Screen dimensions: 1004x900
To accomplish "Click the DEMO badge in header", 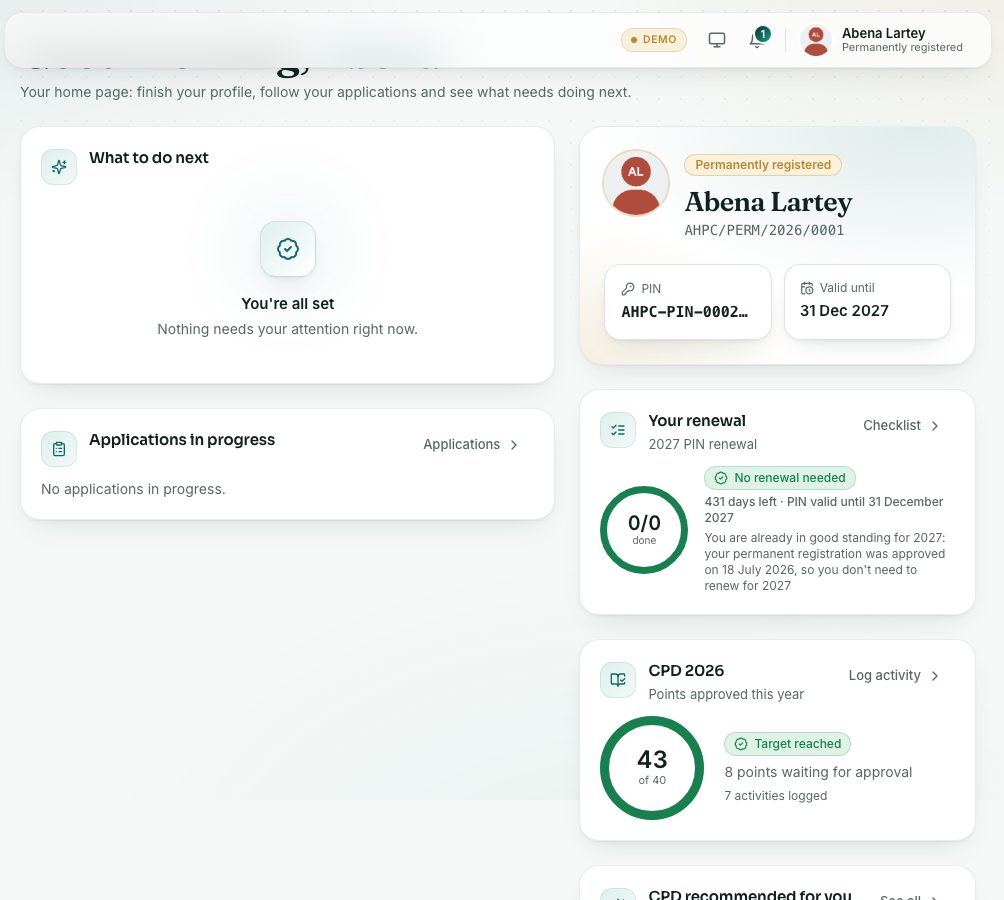I will tap(654, 40).
